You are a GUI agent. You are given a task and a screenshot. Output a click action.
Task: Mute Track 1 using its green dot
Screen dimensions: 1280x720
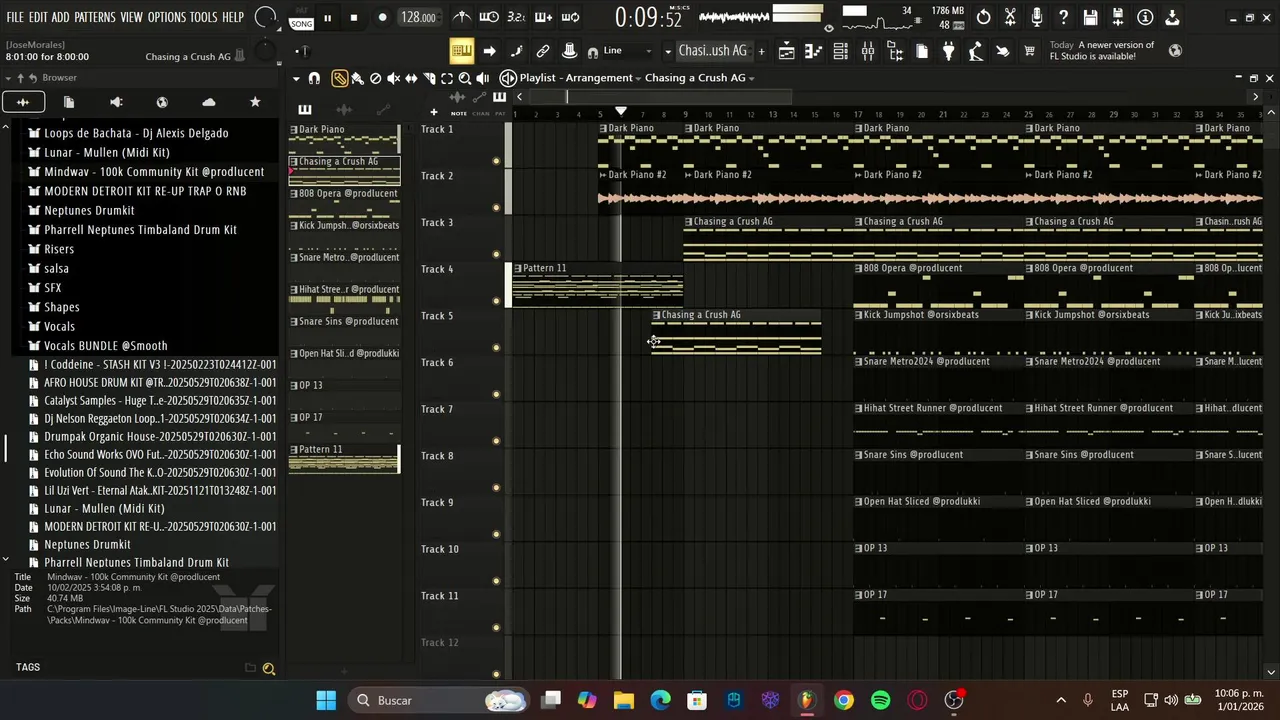click(496, 161)
